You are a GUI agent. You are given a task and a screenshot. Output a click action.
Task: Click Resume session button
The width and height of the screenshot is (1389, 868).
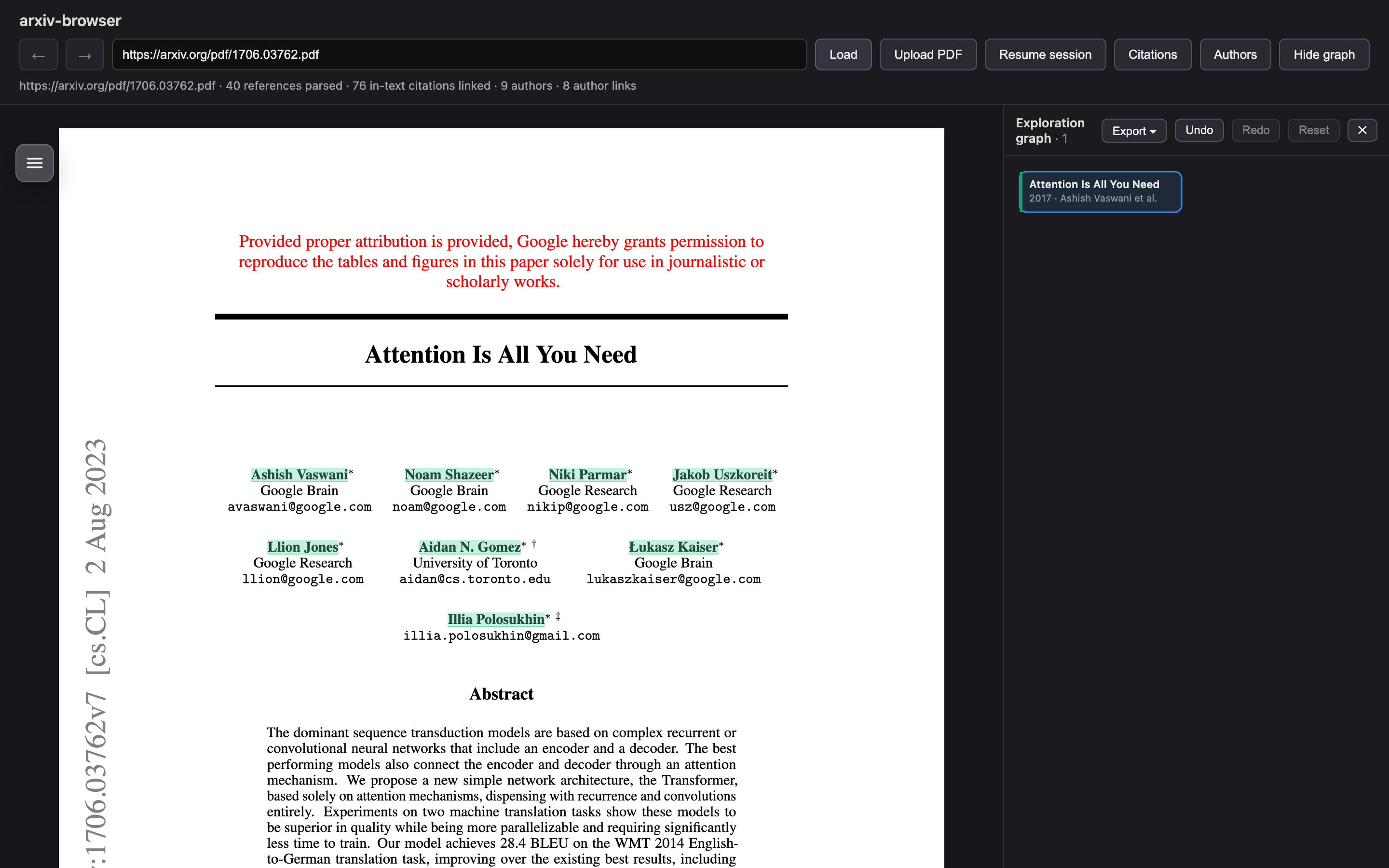[x=1045, y=54]
